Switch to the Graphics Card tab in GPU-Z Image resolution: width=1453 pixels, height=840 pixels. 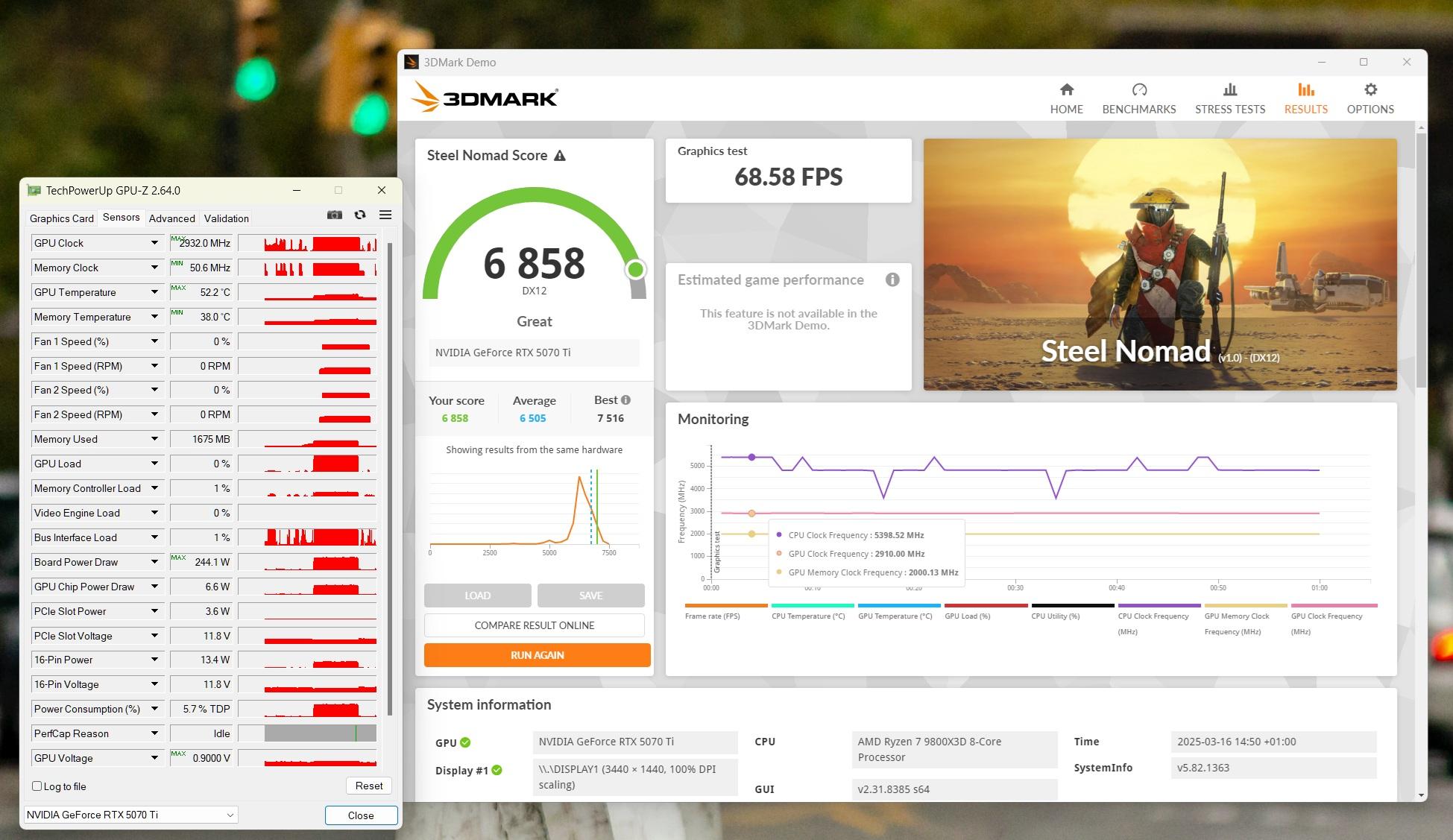tap(62, 218)
